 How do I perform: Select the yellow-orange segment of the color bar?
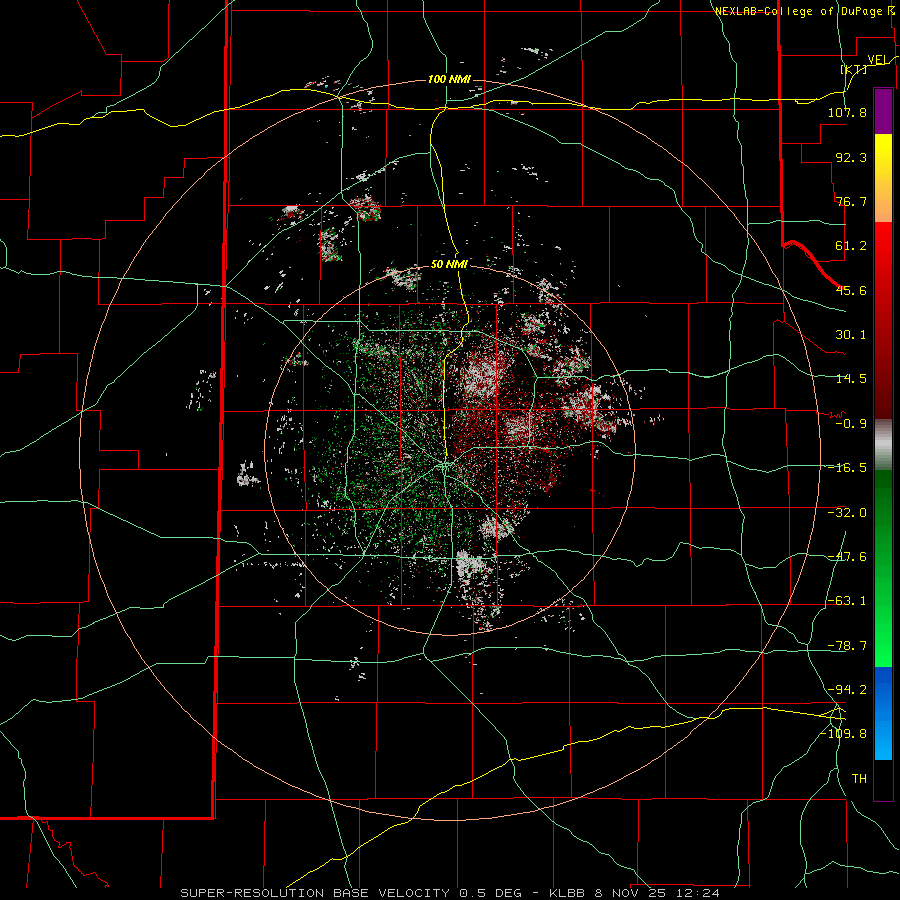pyautogui.click(x=883, y=178)
